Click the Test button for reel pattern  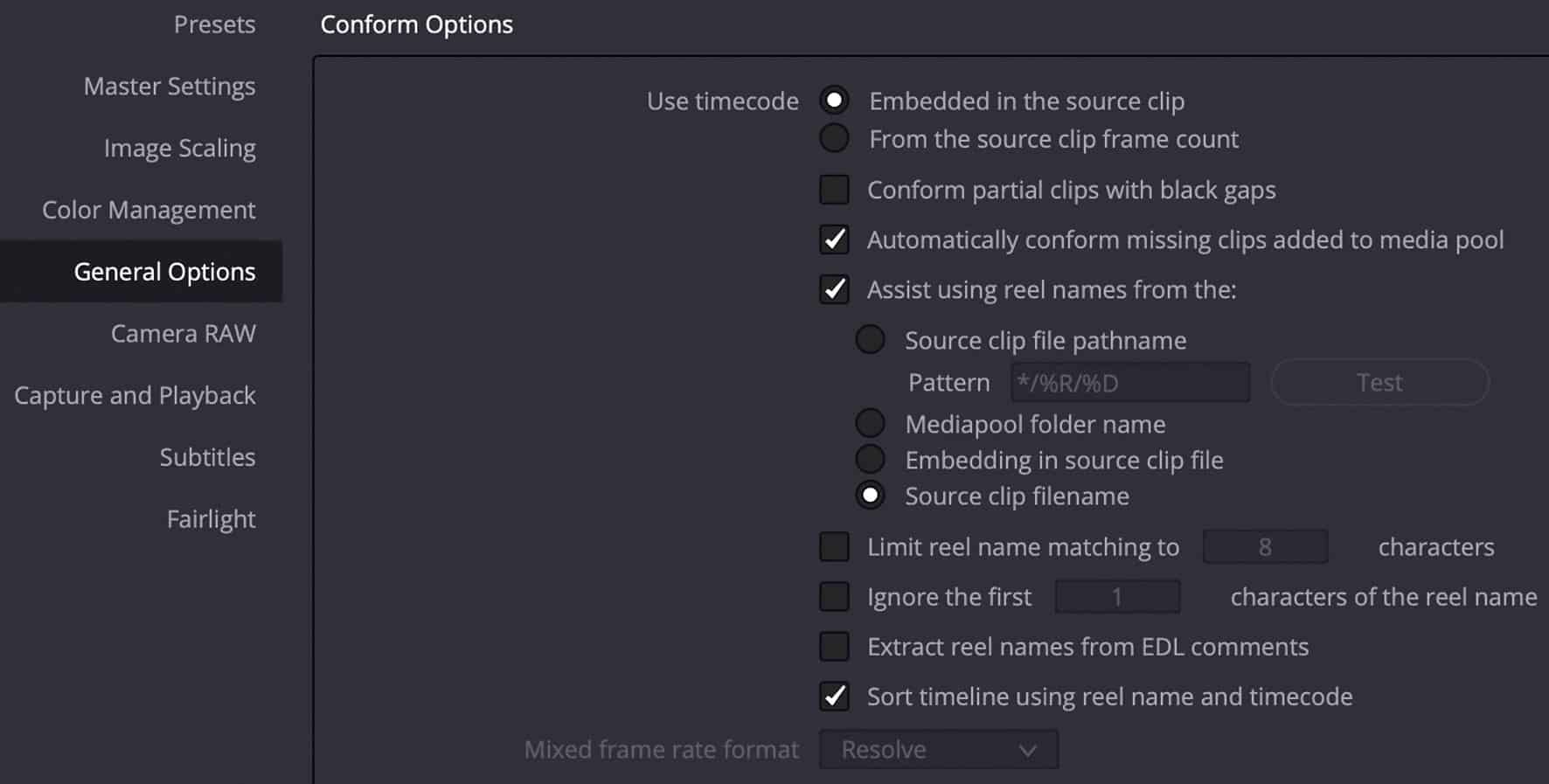(1379, 382)
